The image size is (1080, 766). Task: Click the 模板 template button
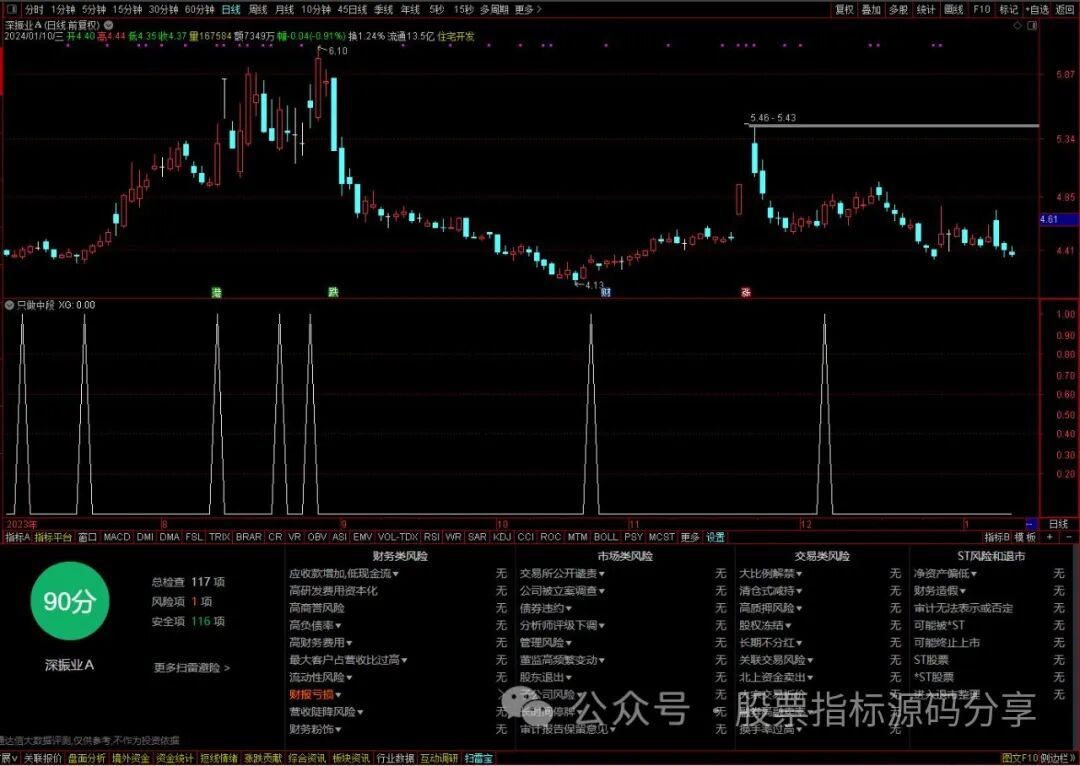(x=1025, y=537)
